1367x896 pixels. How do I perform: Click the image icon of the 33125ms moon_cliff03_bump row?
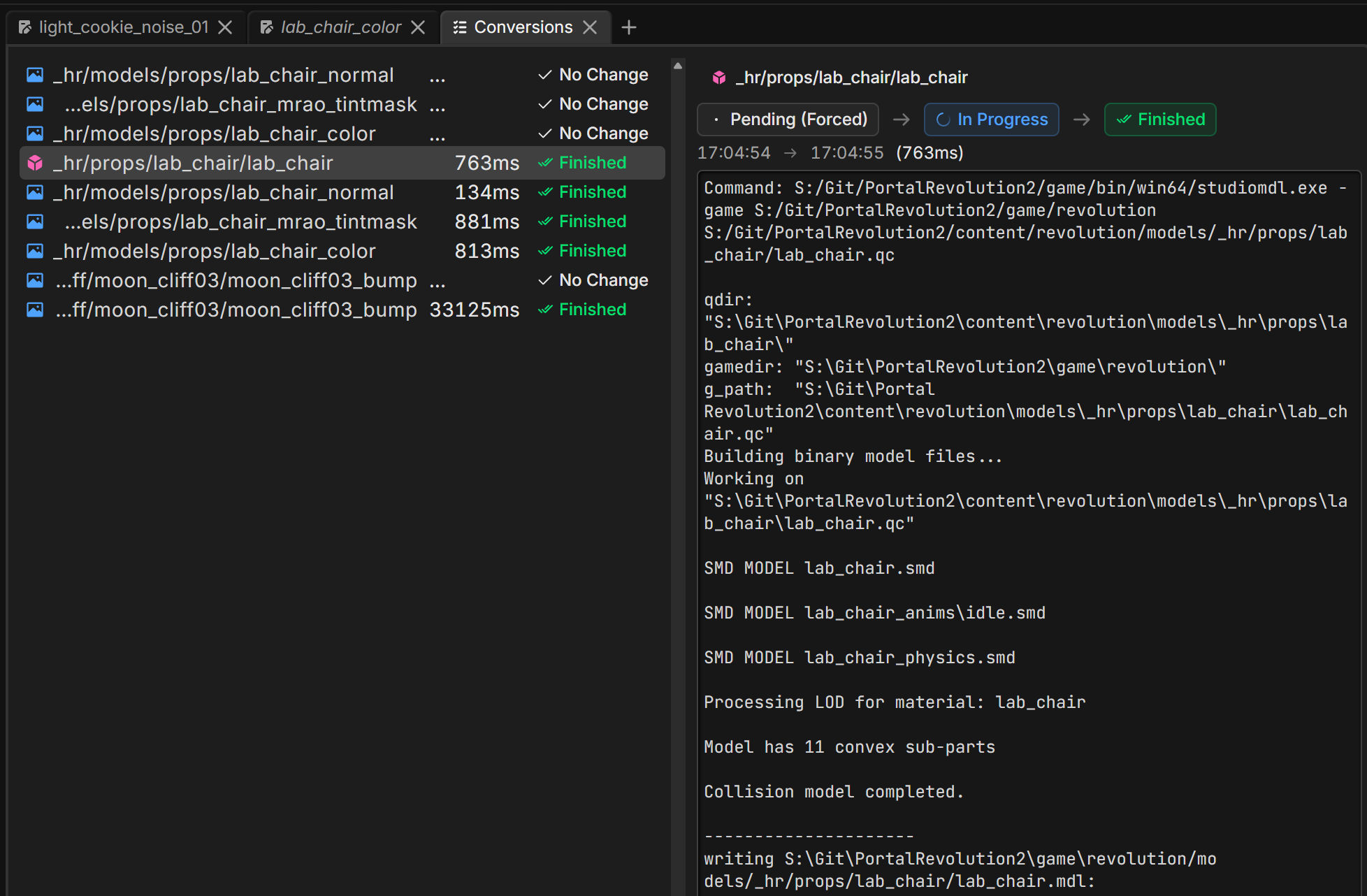pyautogui.click(x=35, y=310)
